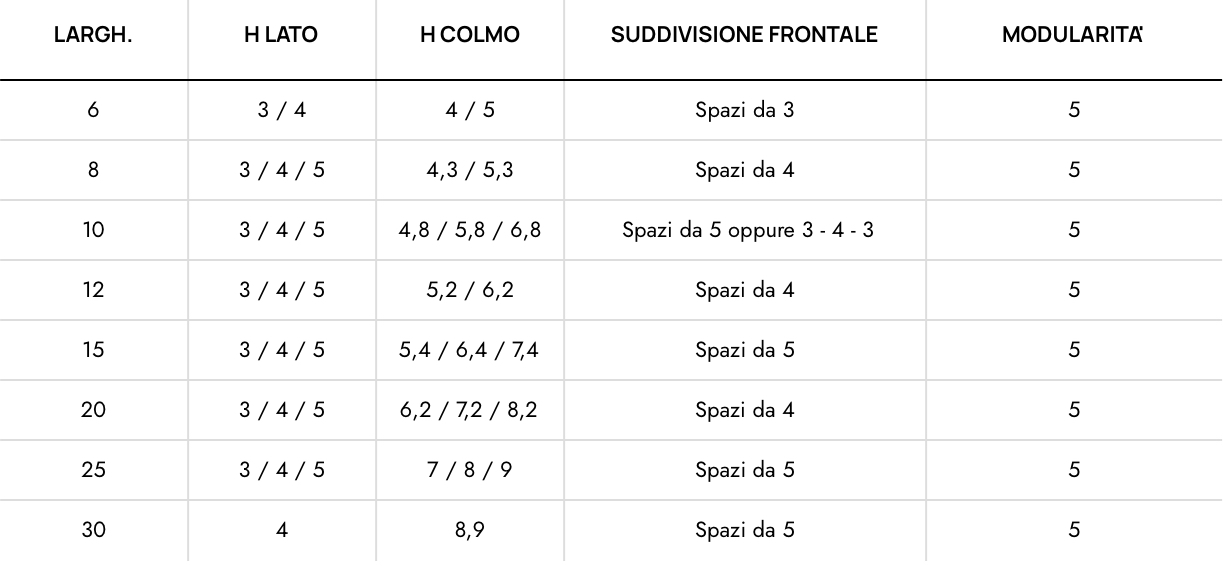Click the LARGH. column header
1224x566 pixels.
click(x=92, y=36)
